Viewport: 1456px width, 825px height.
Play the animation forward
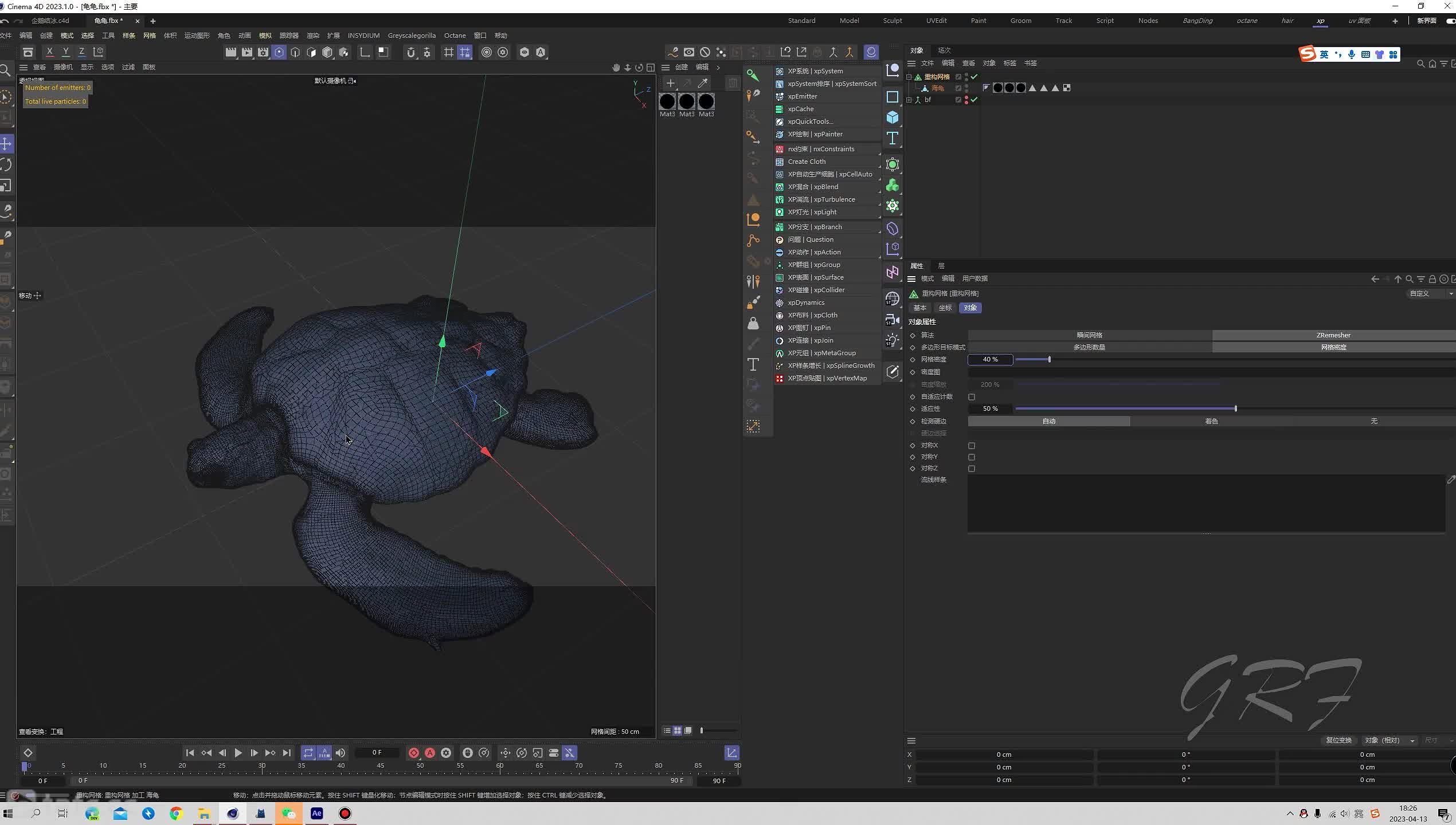[238, 753]
